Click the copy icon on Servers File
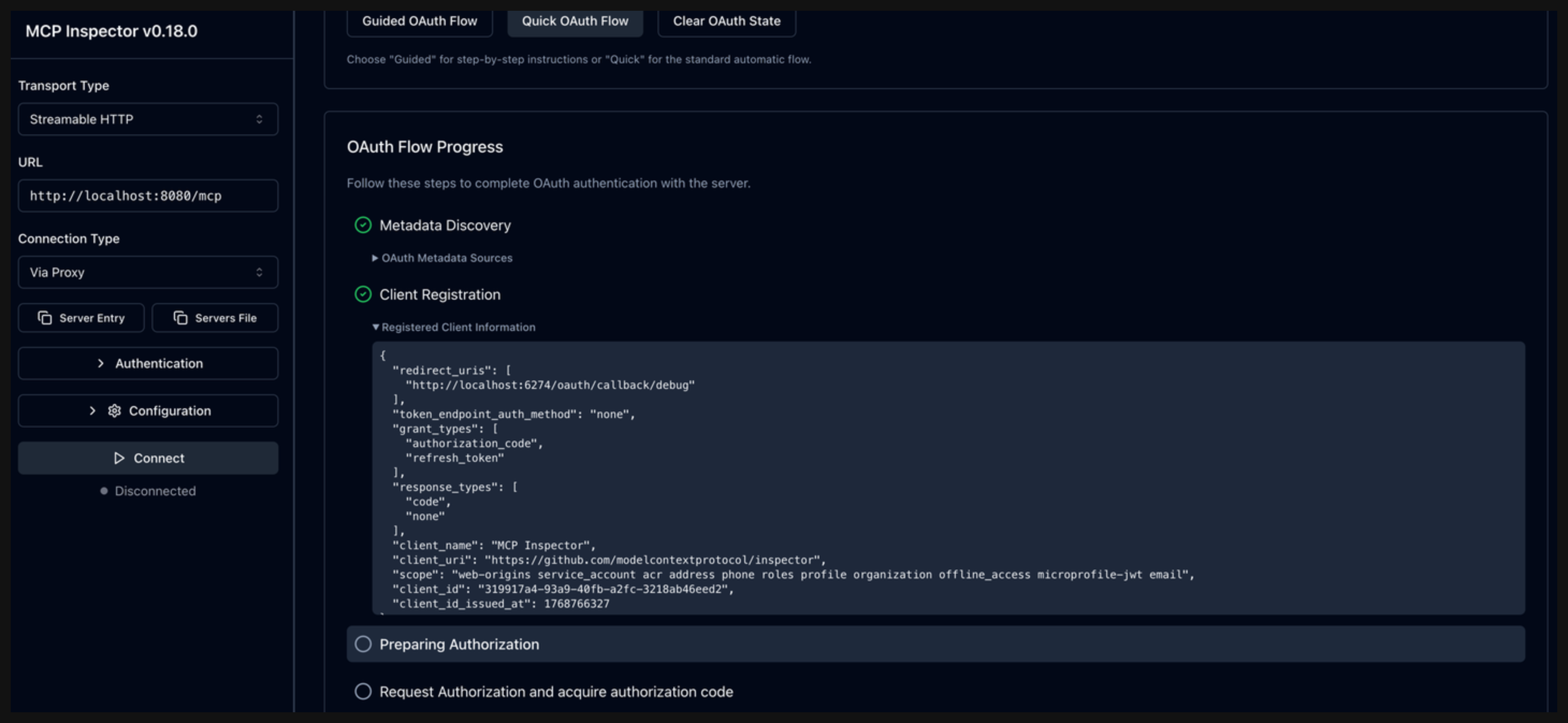 [x=180, y=318]
